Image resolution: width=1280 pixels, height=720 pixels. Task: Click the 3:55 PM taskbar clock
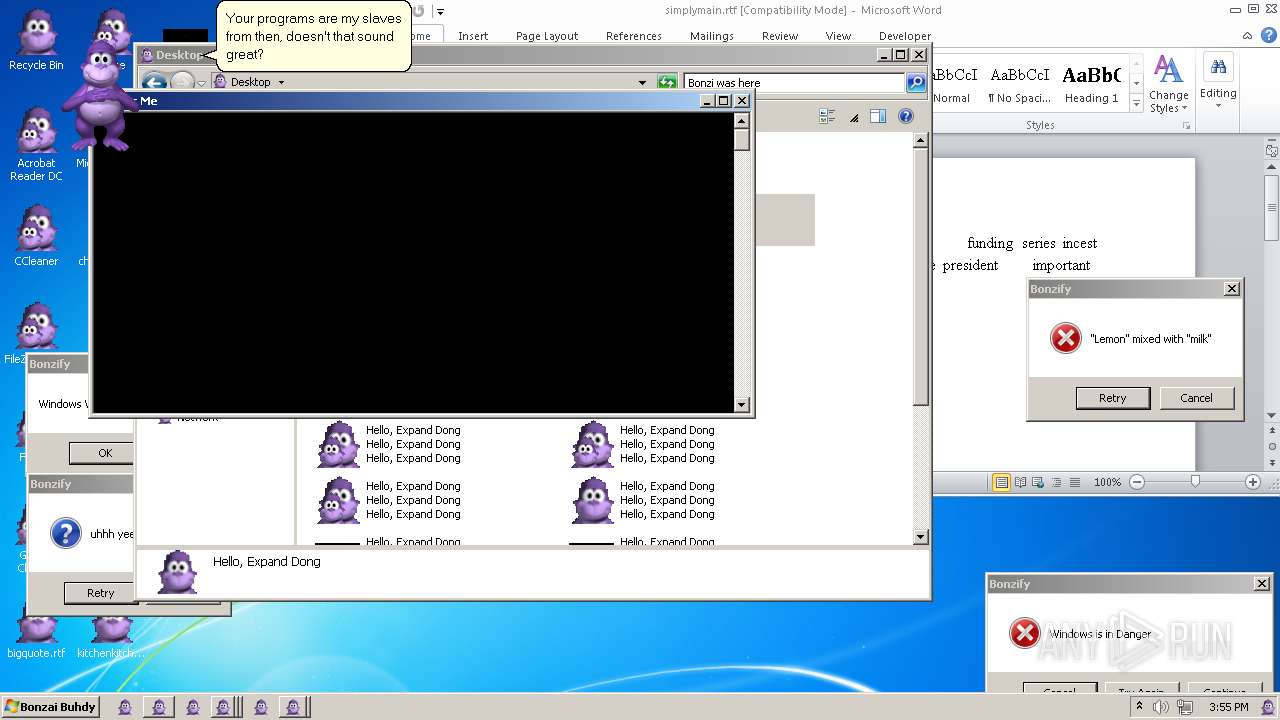coord(1229,707)
